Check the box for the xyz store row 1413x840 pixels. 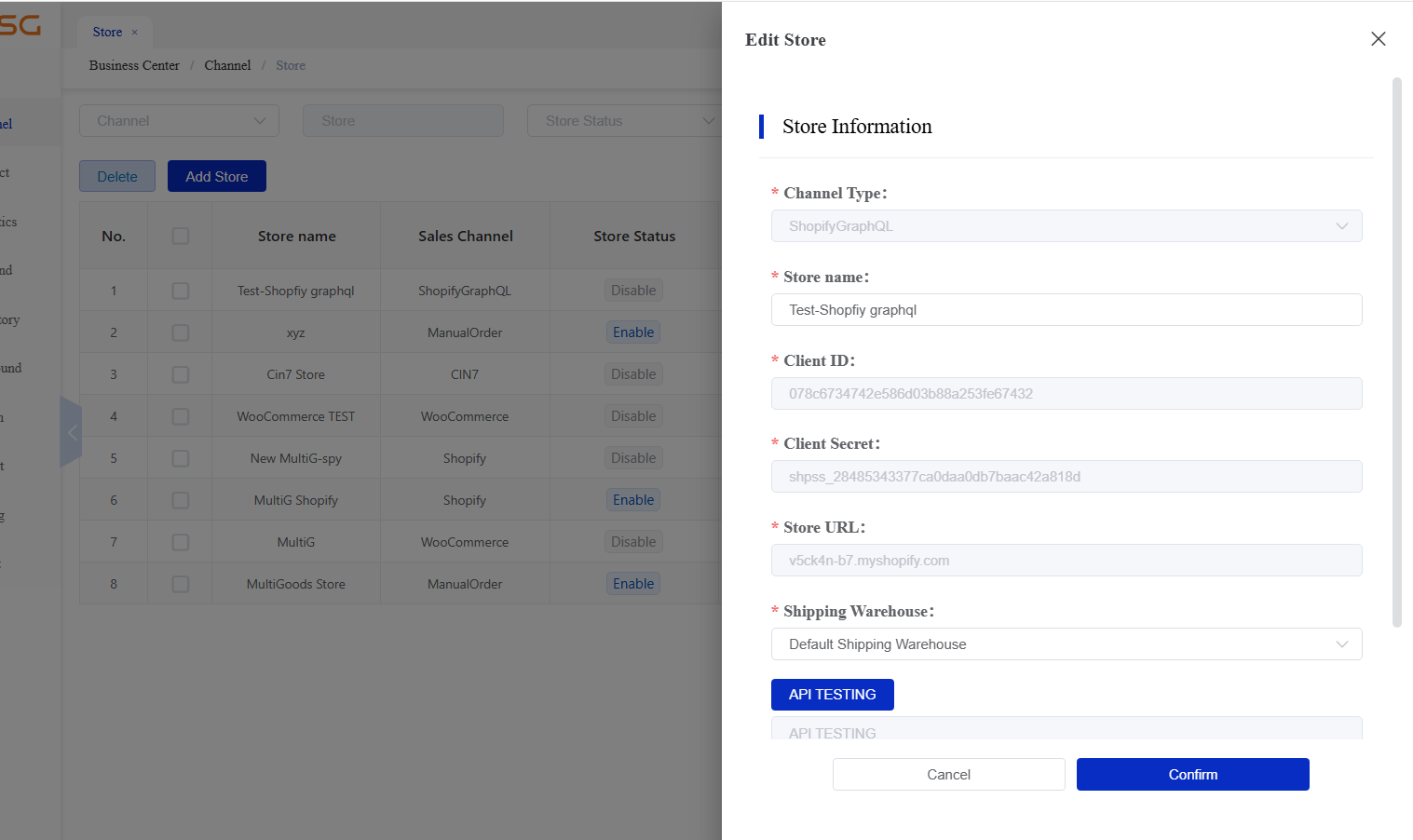(181, 333)
